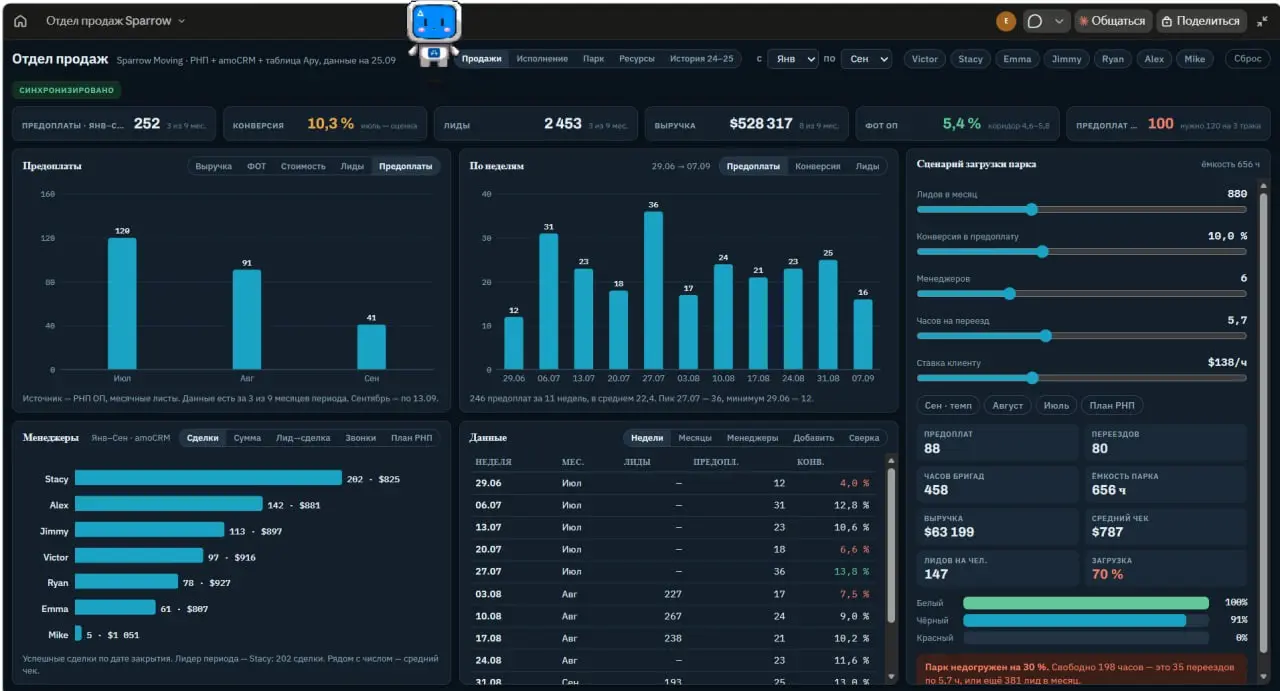The height and width of the screenshot is (691, 1280).
Task: Open the Сен end month dropdown
Action: click(x=866, y=59)
